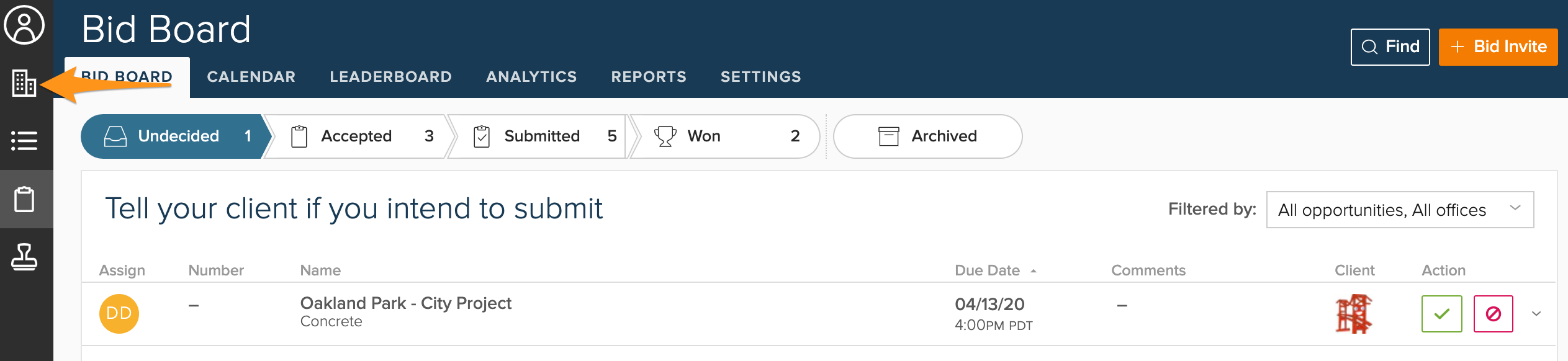Open the Analytics tab
This screenshot has width=1568, height=361.
coord(531,77)
